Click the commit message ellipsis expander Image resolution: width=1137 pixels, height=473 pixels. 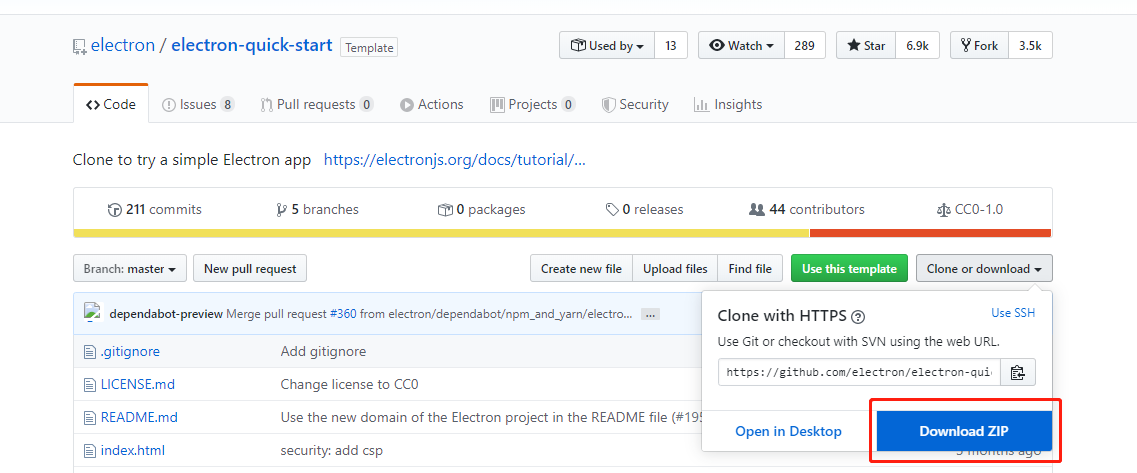(650, 314)
